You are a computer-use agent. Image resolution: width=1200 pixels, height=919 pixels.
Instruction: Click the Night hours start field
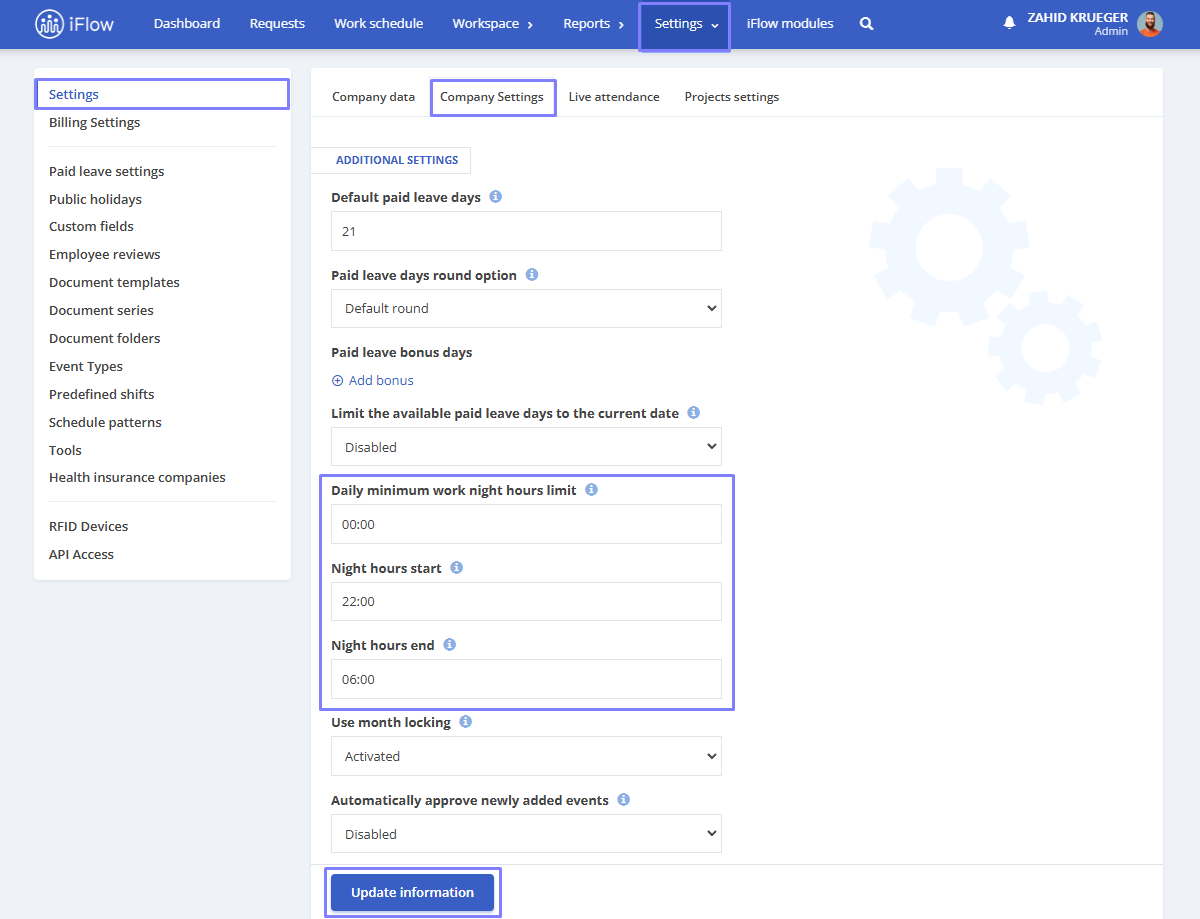click(526, 601)
